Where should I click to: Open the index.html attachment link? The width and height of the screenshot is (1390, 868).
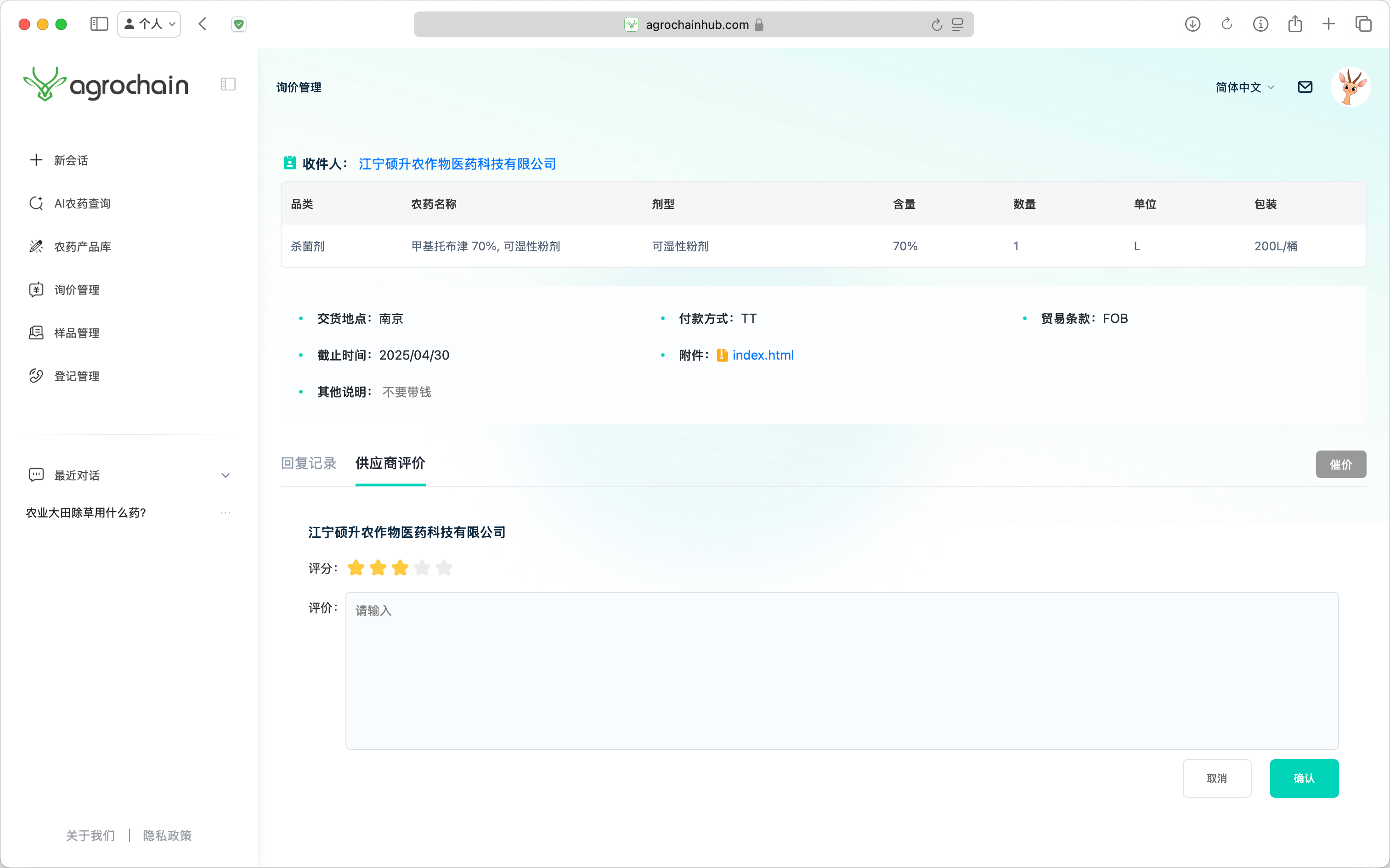[x=763, y=355]
